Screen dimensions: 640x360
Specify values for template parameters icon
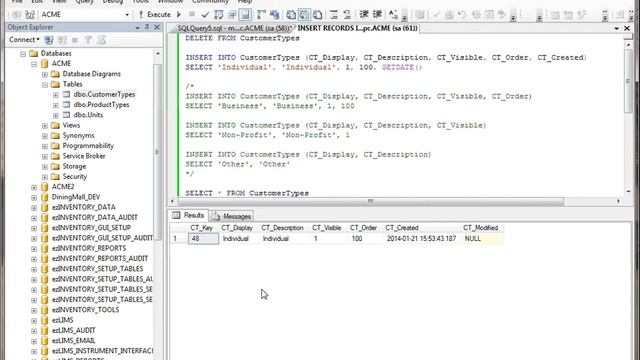[393, 15]
